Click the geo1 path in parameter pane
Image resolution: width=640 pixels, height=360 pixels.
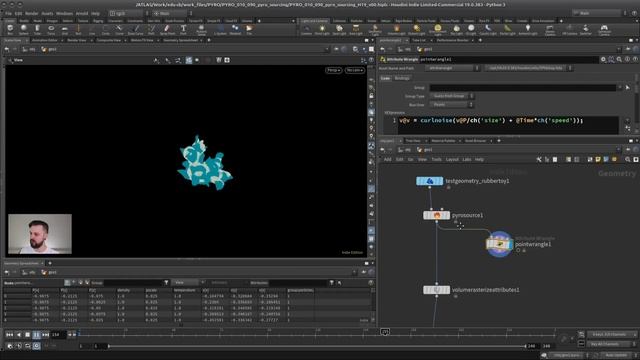click(x=425, y=49)
